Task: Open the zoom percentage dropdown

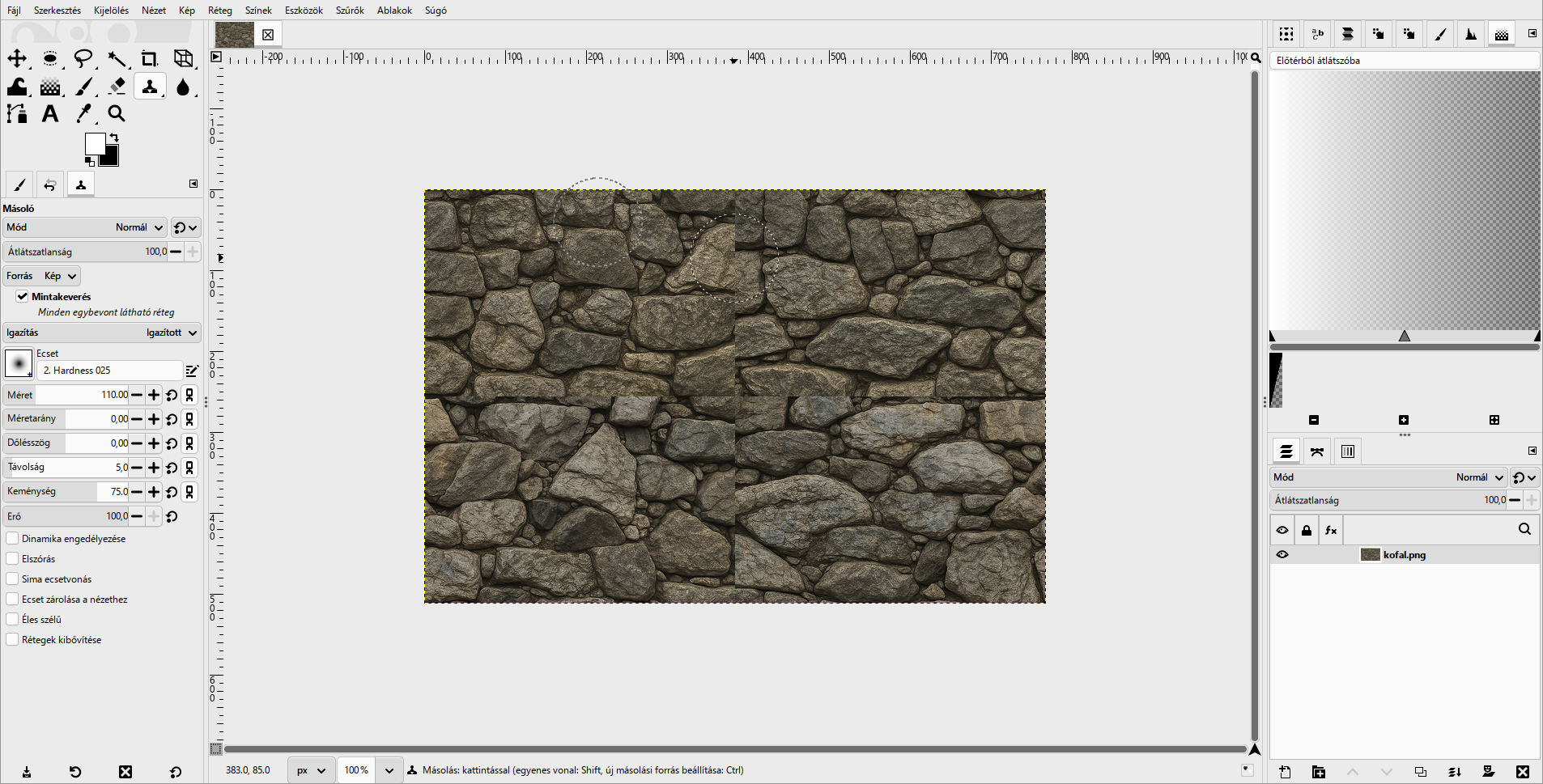Action: pyautogui.click(x=389, y=770)
